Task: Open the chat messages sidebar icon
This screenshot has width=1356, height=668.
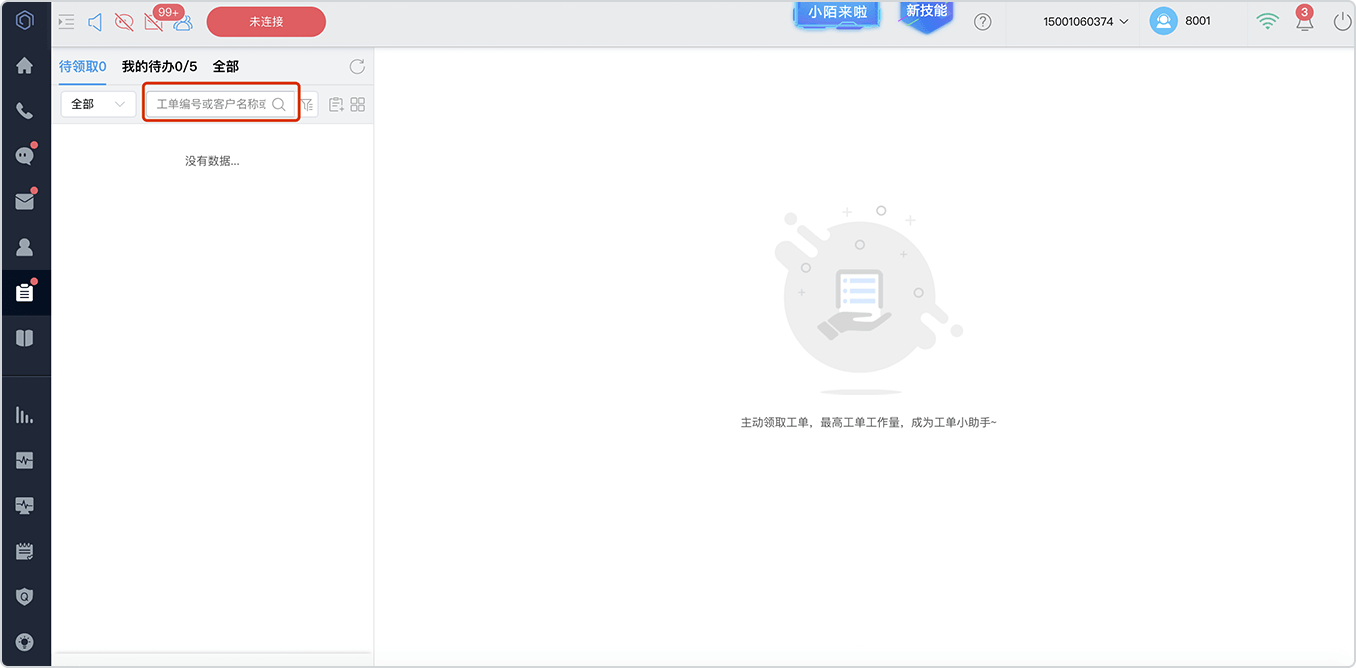Action: tap(25, 156)
